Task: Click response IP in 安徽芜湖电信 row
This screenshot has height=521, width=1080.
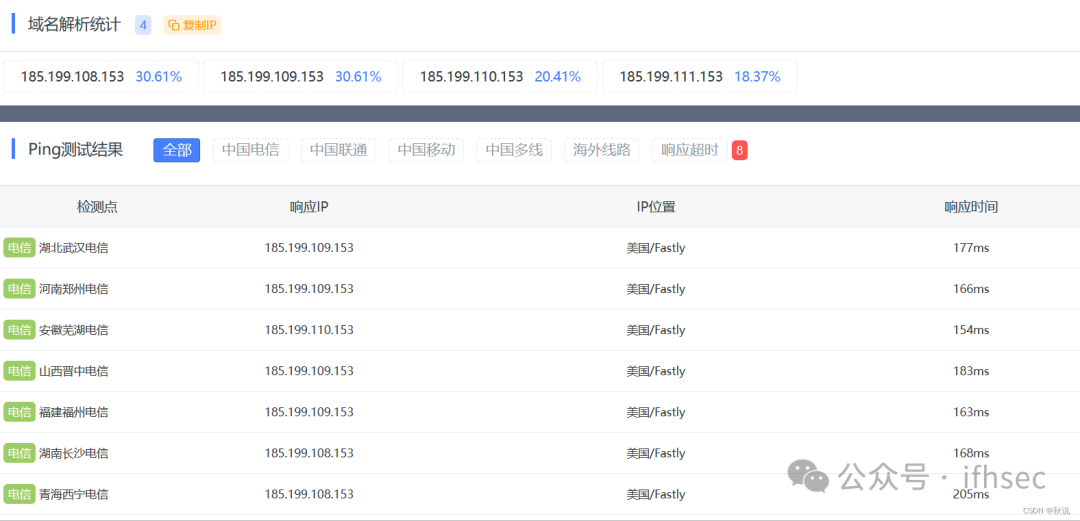Action: [309, 330]
